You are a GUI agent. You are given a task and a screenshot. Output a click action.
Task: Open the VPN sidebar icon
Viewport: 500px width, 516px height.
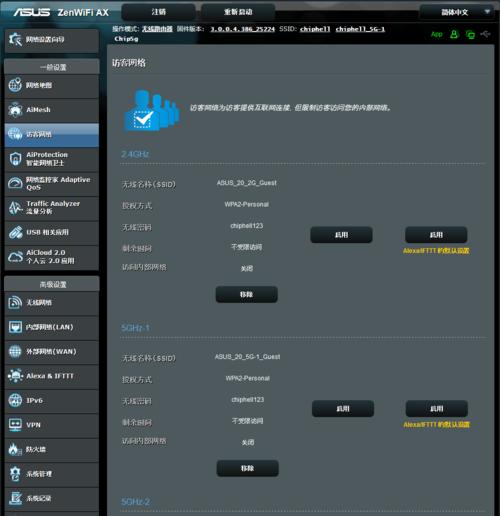click(x=15, y=425)
